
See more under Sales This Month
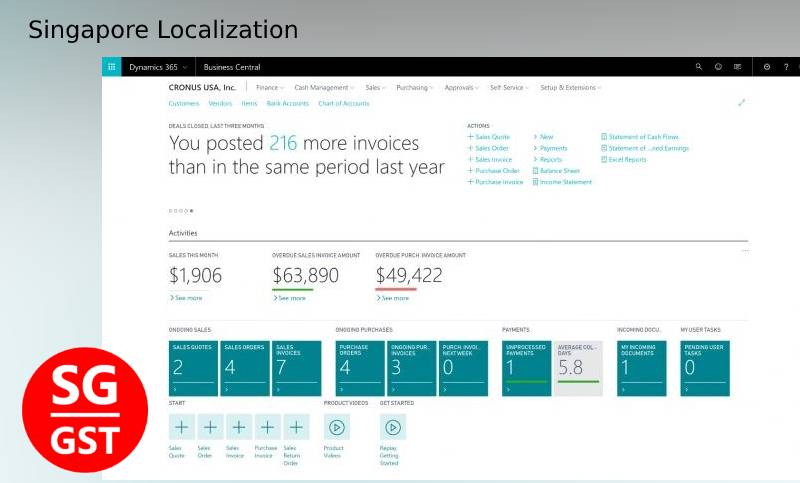[x=186, y=297]
